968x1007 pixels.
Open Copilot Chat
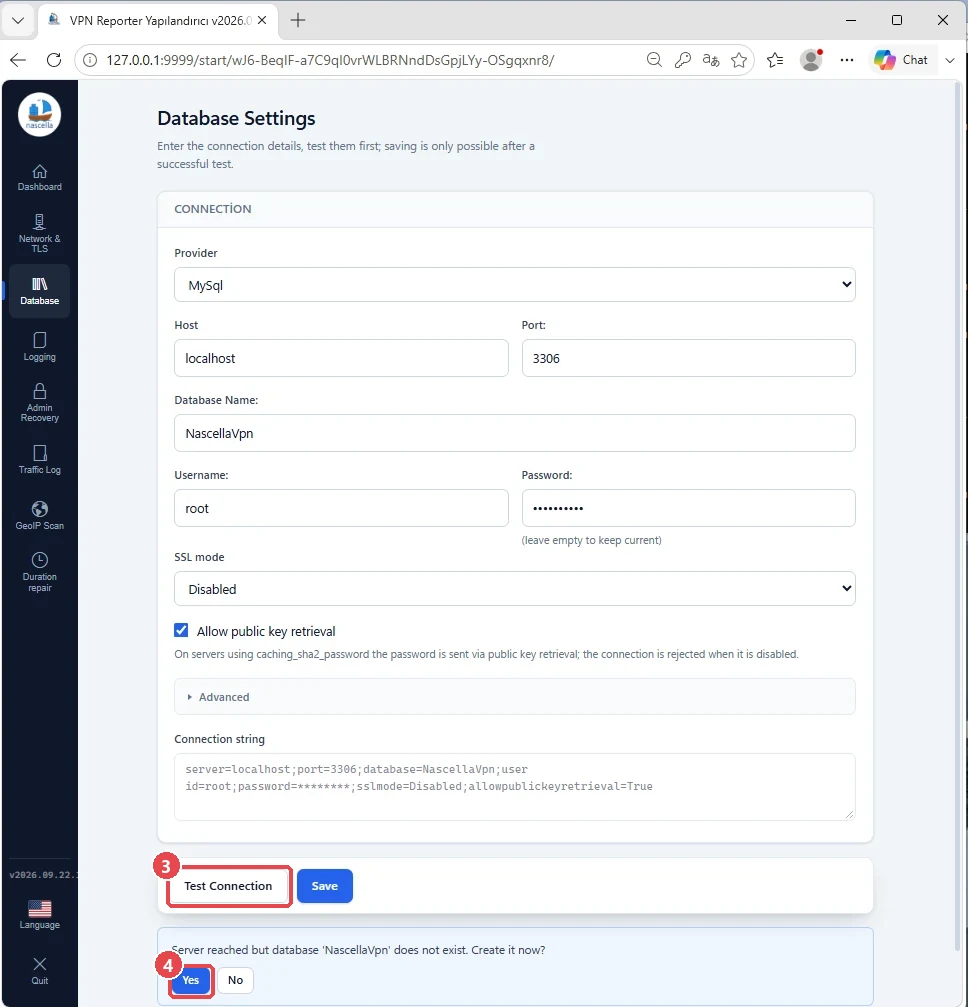point(901,60)
